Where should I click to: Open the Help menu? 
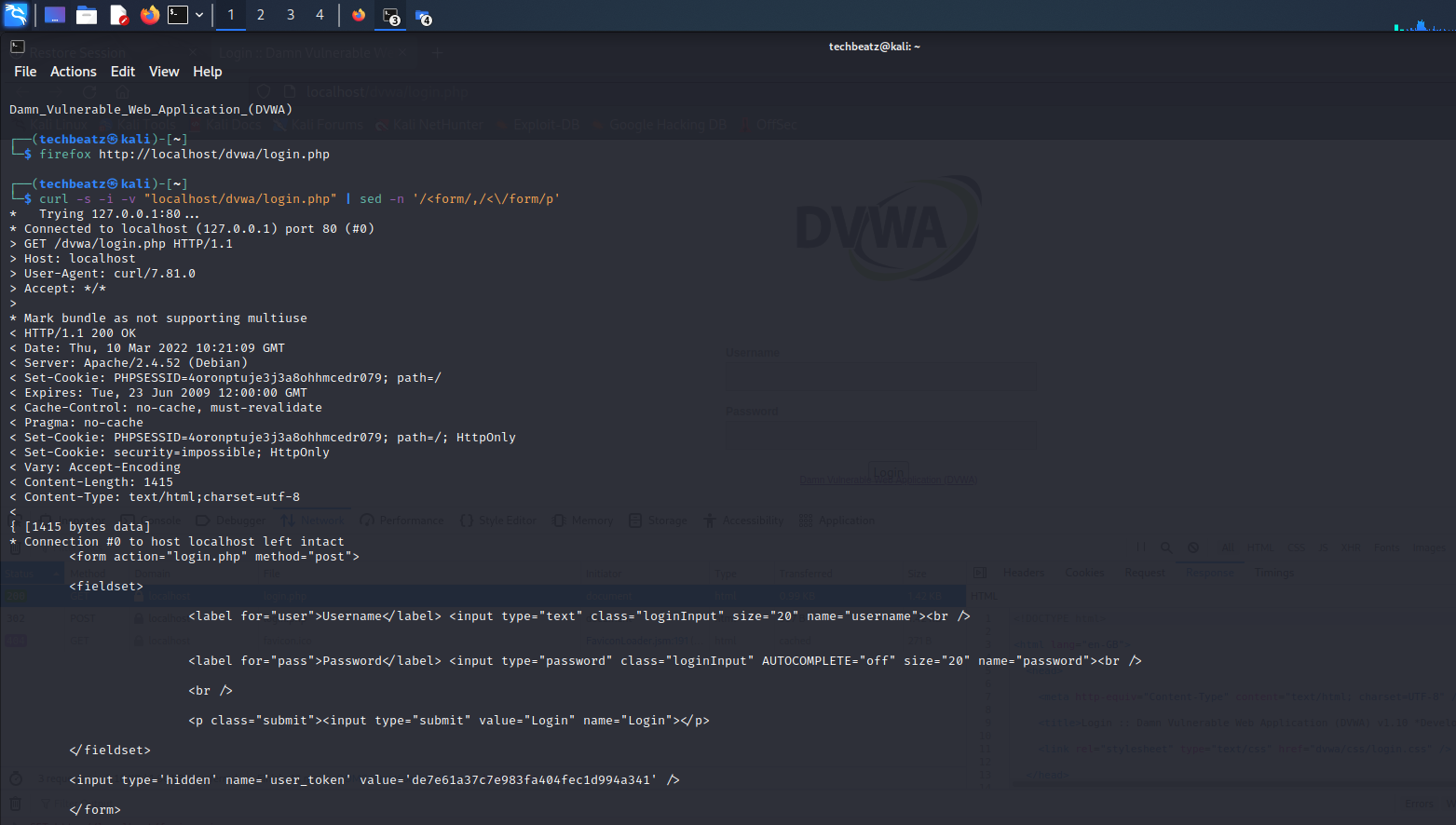pyautogui.click(x=208, y=72)
